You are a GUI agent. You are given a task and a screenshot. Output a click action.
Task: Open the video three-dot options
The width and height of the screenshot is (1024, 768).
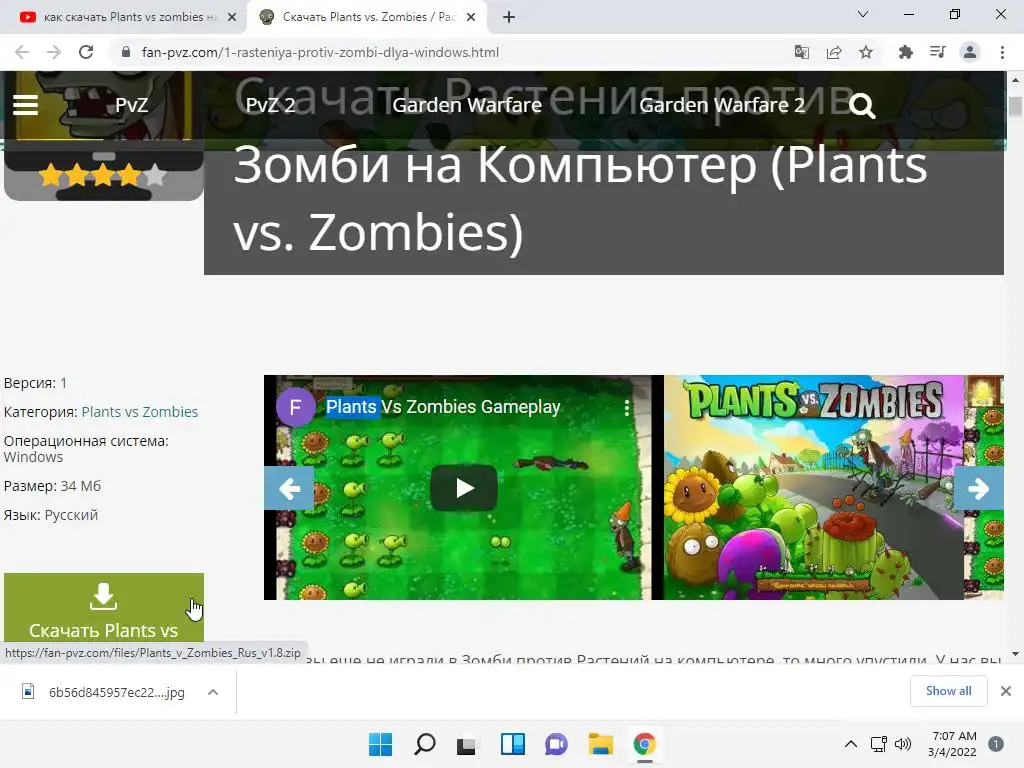[x=627, y=408]
